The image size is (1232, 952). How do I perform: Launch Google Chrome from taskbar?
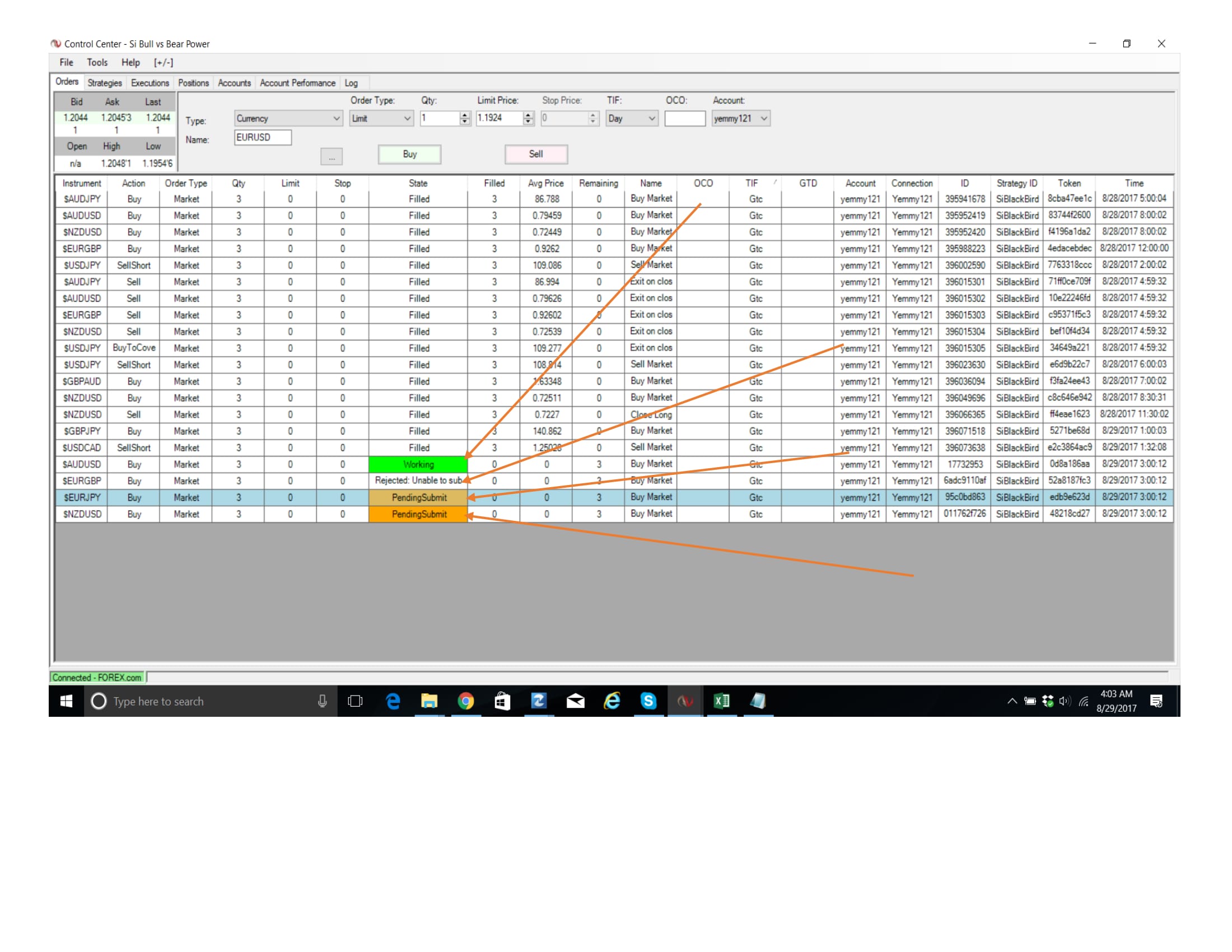point(465,701)
